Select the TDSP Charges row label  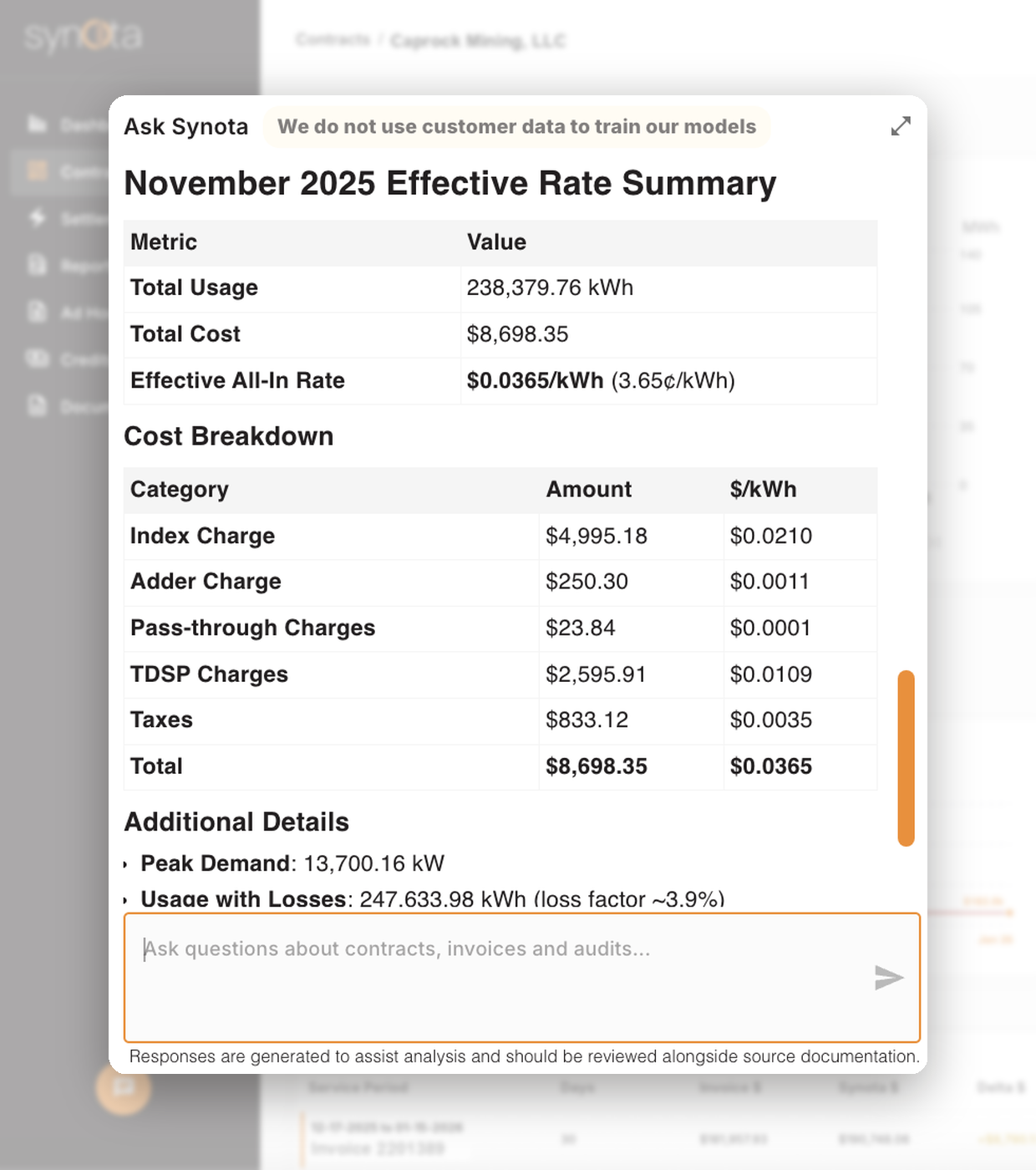(x=209, y=674)
